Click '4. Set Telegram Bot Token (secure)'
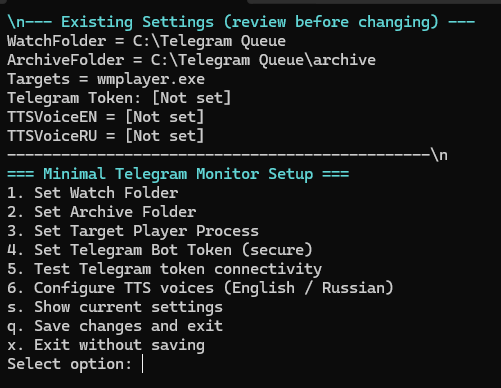Image resolution: width=501 pixels, height=388 pixels. (x=160, y=250)
